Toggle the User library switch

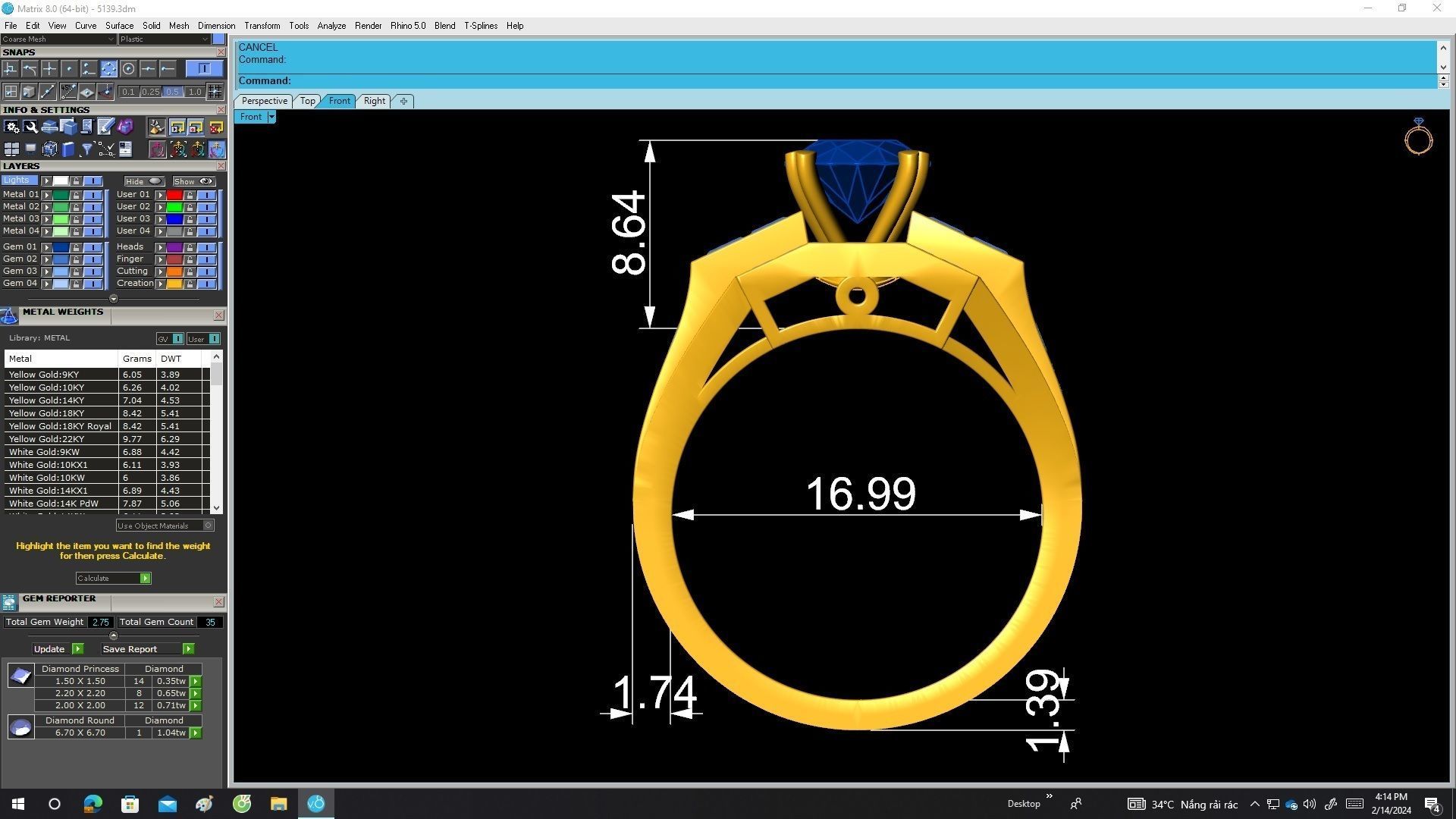coord(203,339)
